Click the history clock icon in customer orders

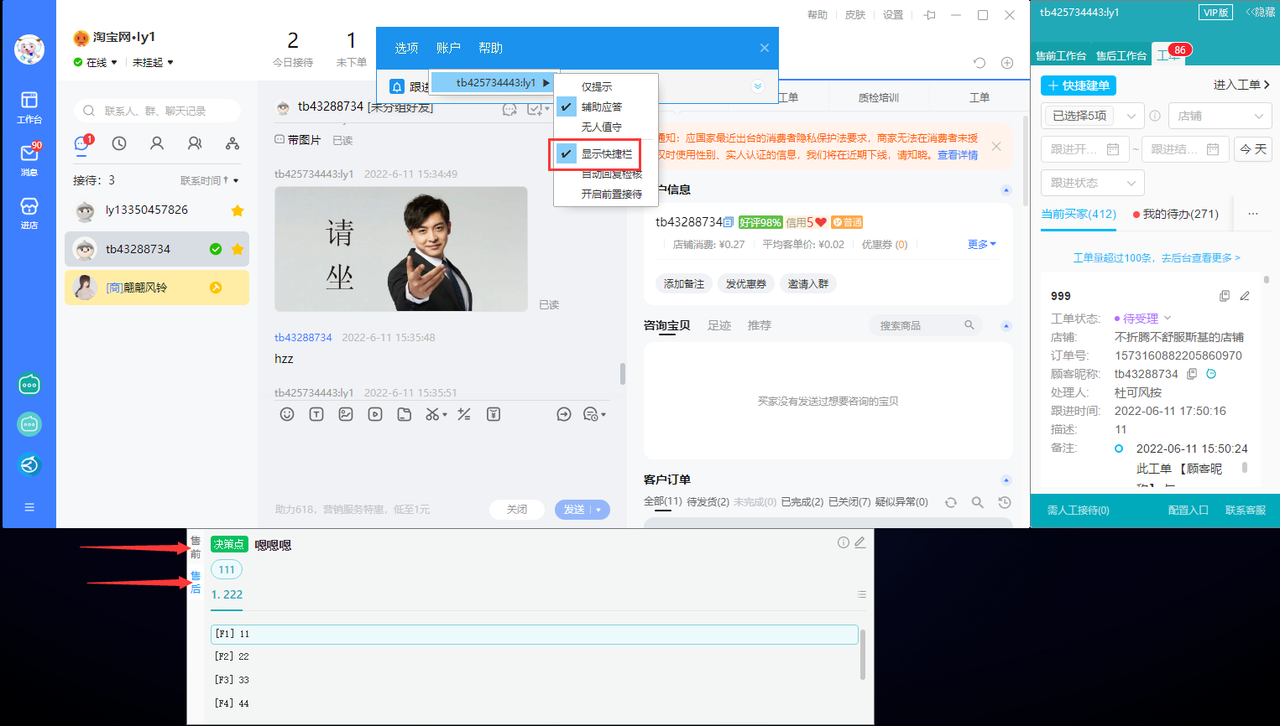click(x=1004, y=502)
